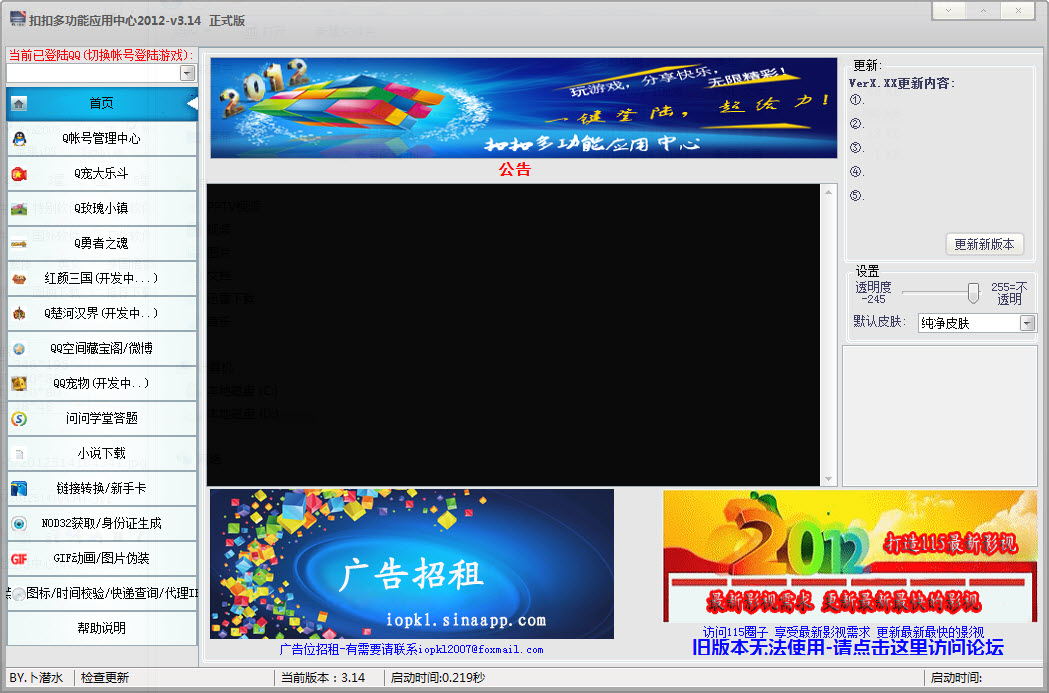Open 链接转换/新手卡 section

tap(102, 488)
